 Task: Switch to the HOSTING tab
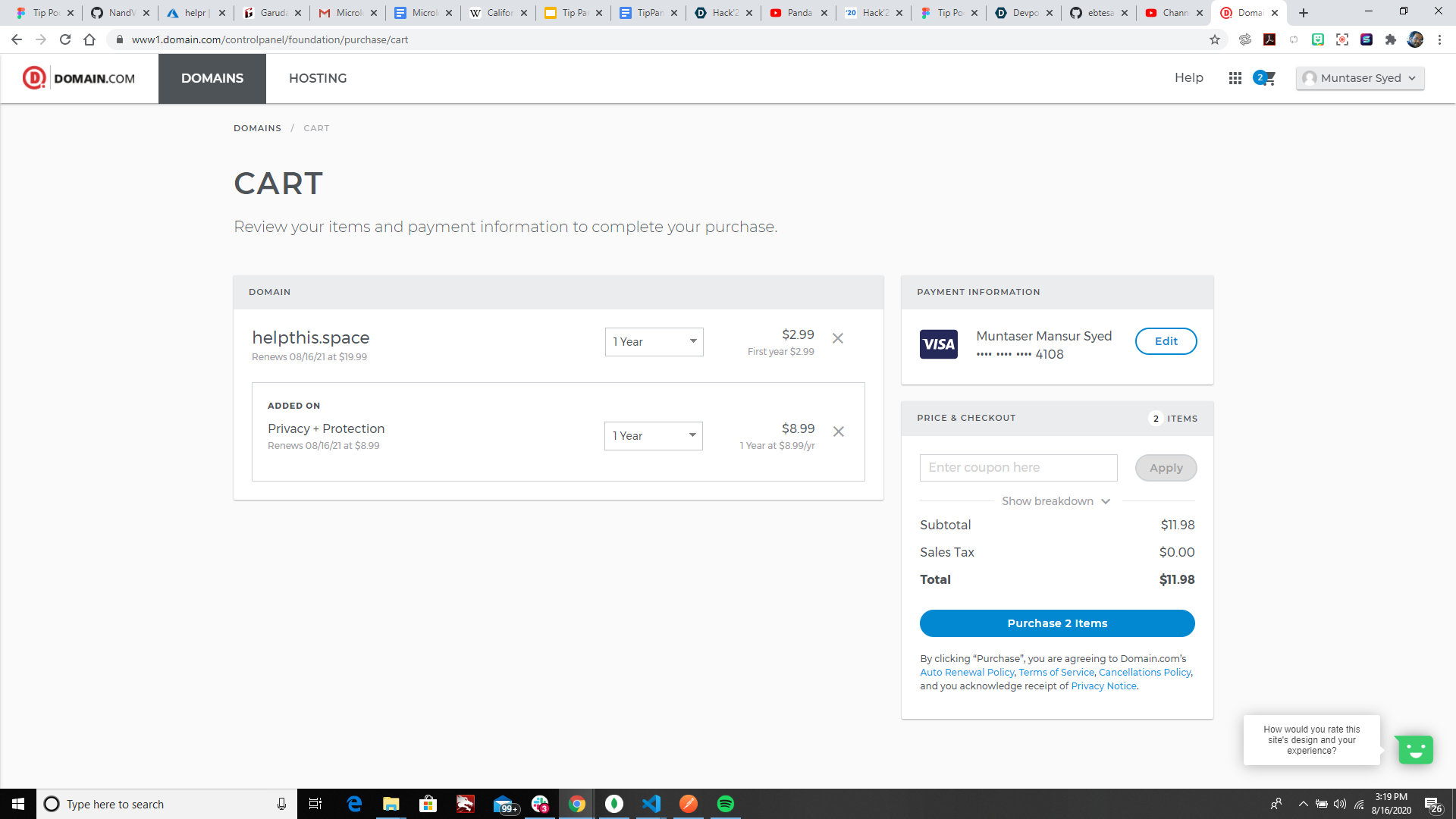pyautogui.click(x=317, y=78)
